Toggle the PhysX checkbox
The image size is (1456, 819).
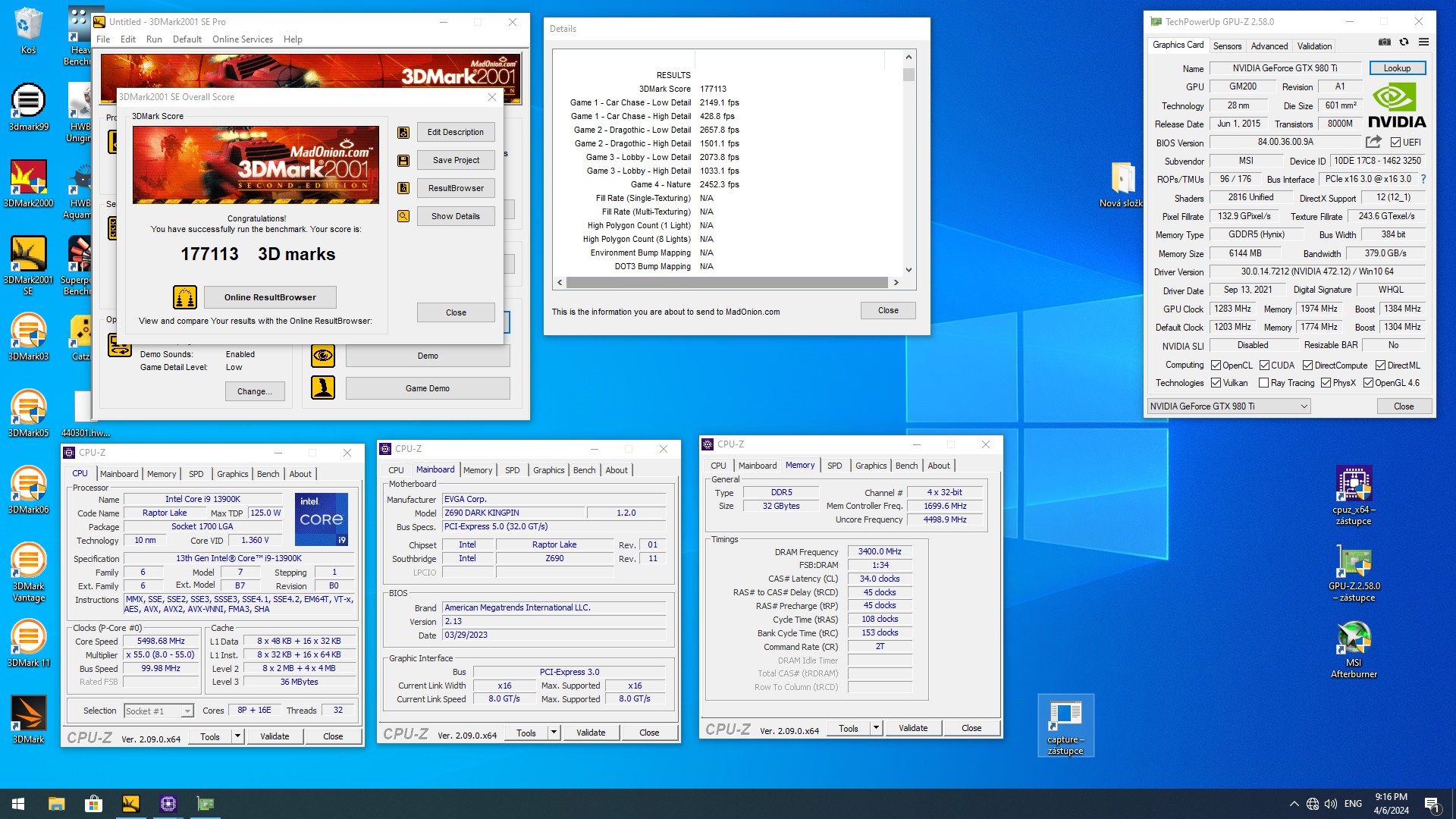1326,383
